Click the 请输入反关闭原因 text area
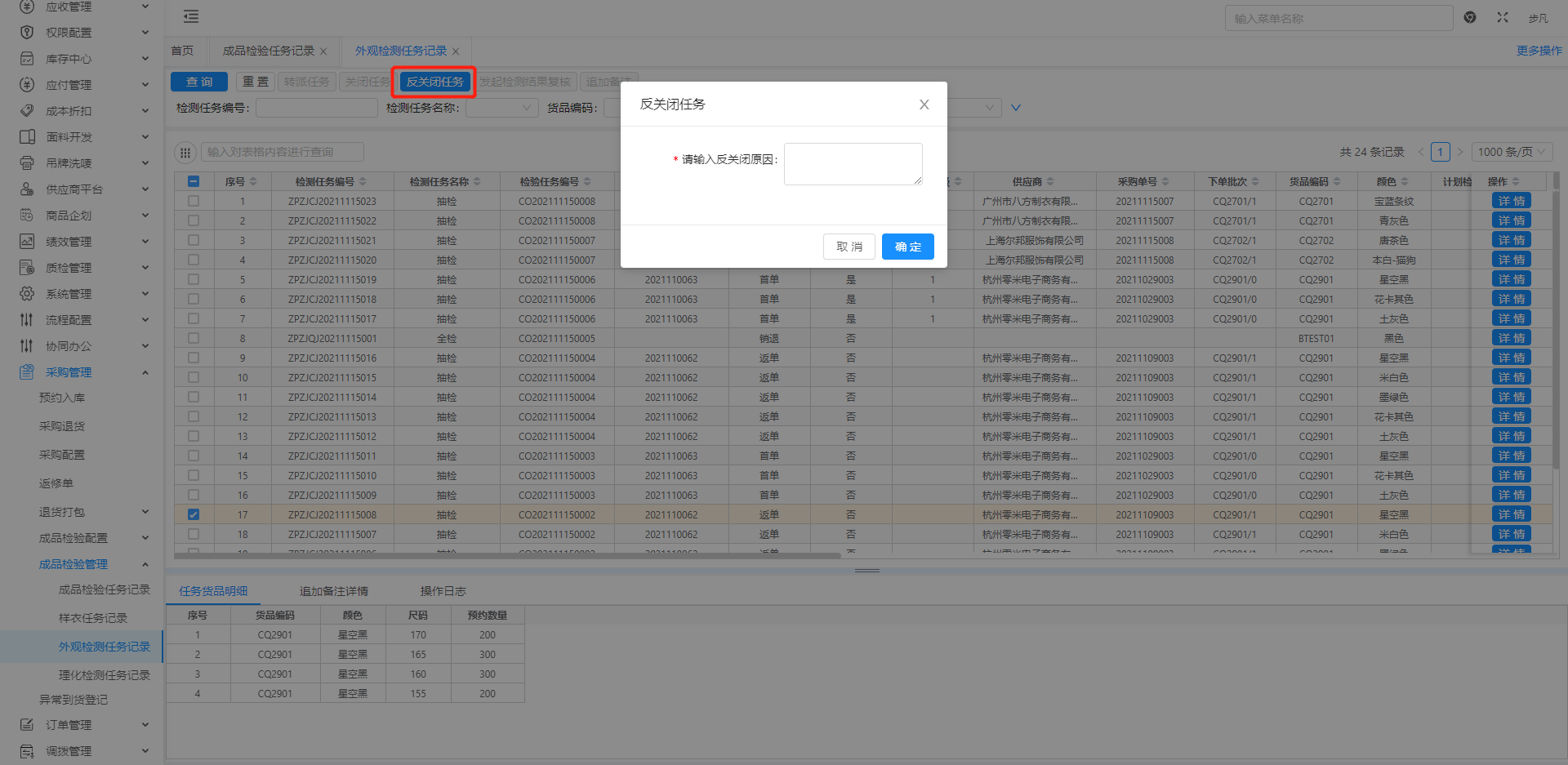Screen dimensions: 1568x765 pos(853,164)
